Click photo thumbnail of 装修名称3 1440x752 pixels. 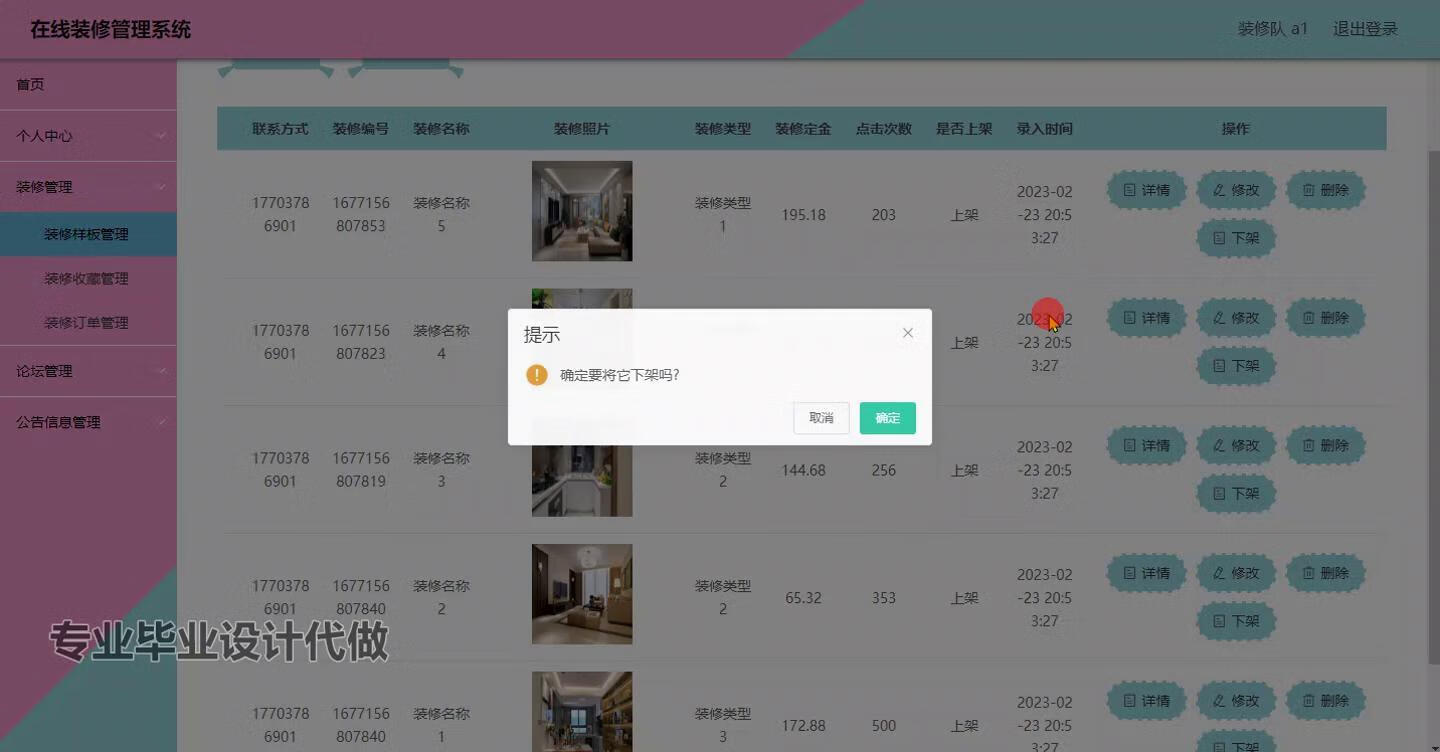582,481
